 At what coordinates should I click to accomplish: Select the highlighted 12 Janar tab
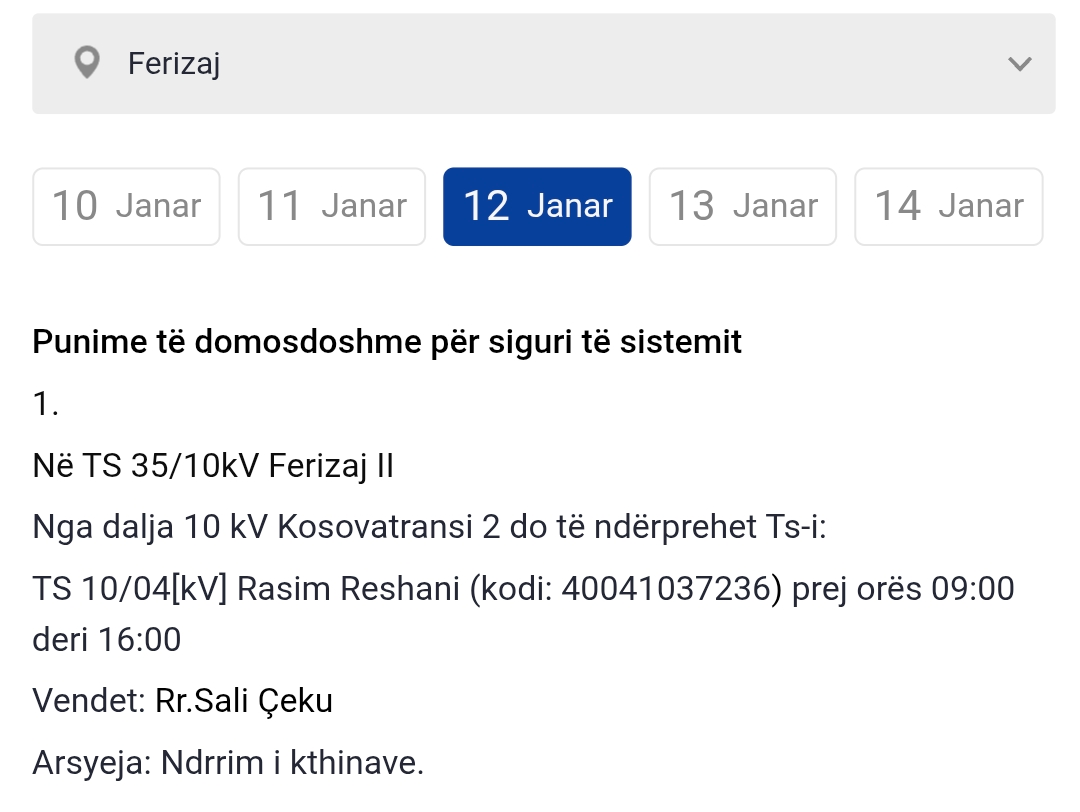(537, 206)
